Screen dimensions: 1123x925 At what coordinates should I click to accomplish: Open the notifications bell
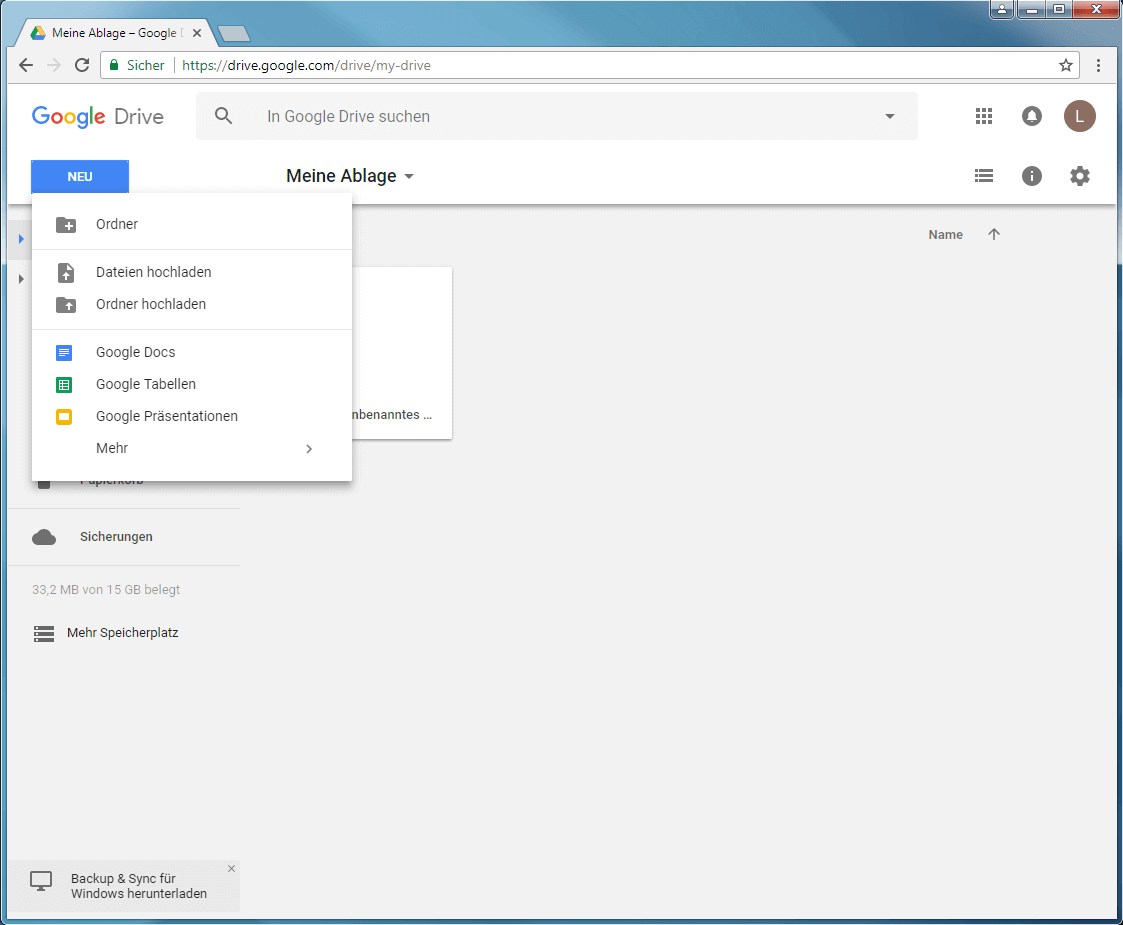coord(1031,116)
